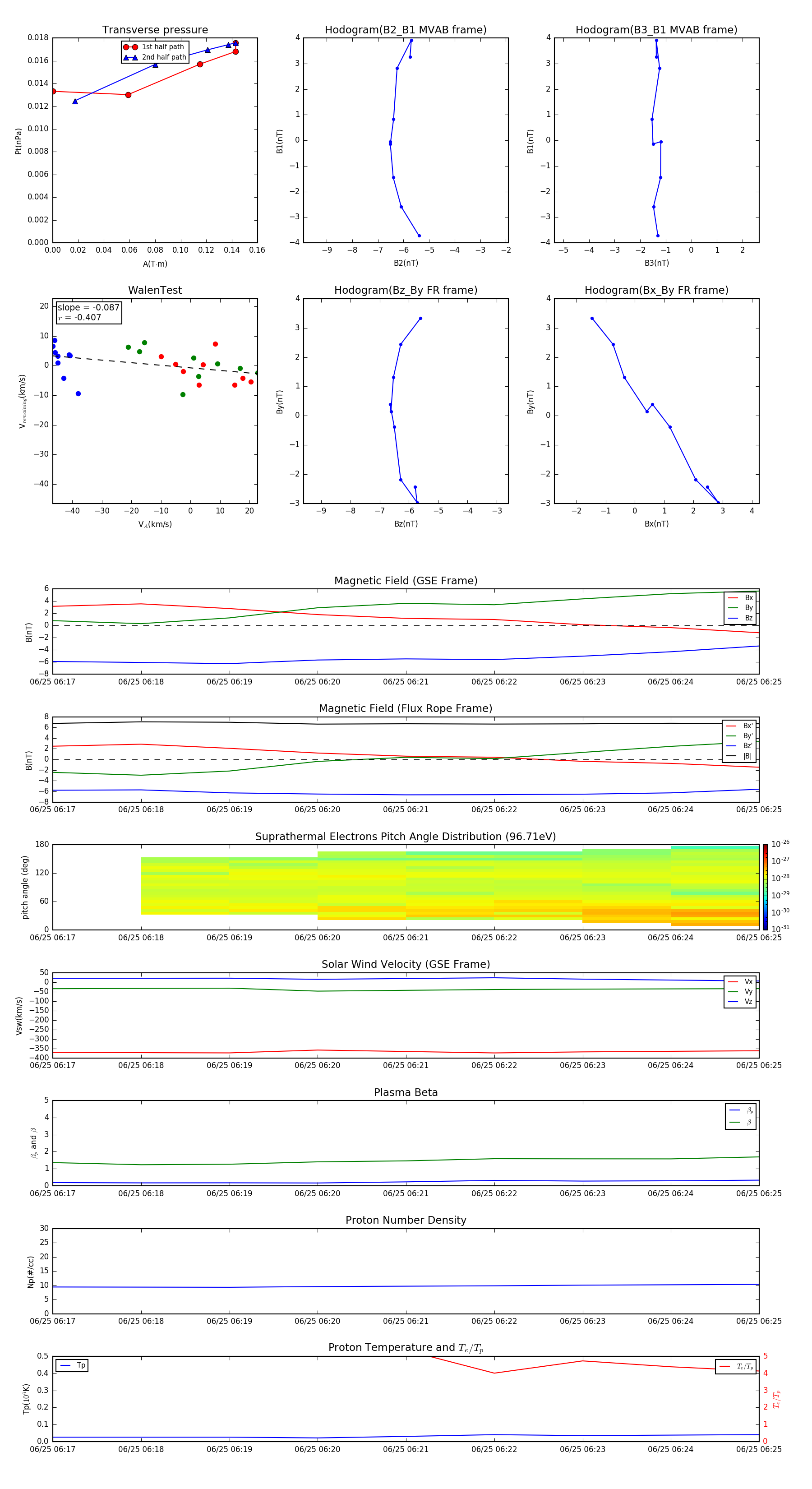
Task: Click the "Hodogram(B3_B1 MVAB frame)" title
Action: [656, 29]
